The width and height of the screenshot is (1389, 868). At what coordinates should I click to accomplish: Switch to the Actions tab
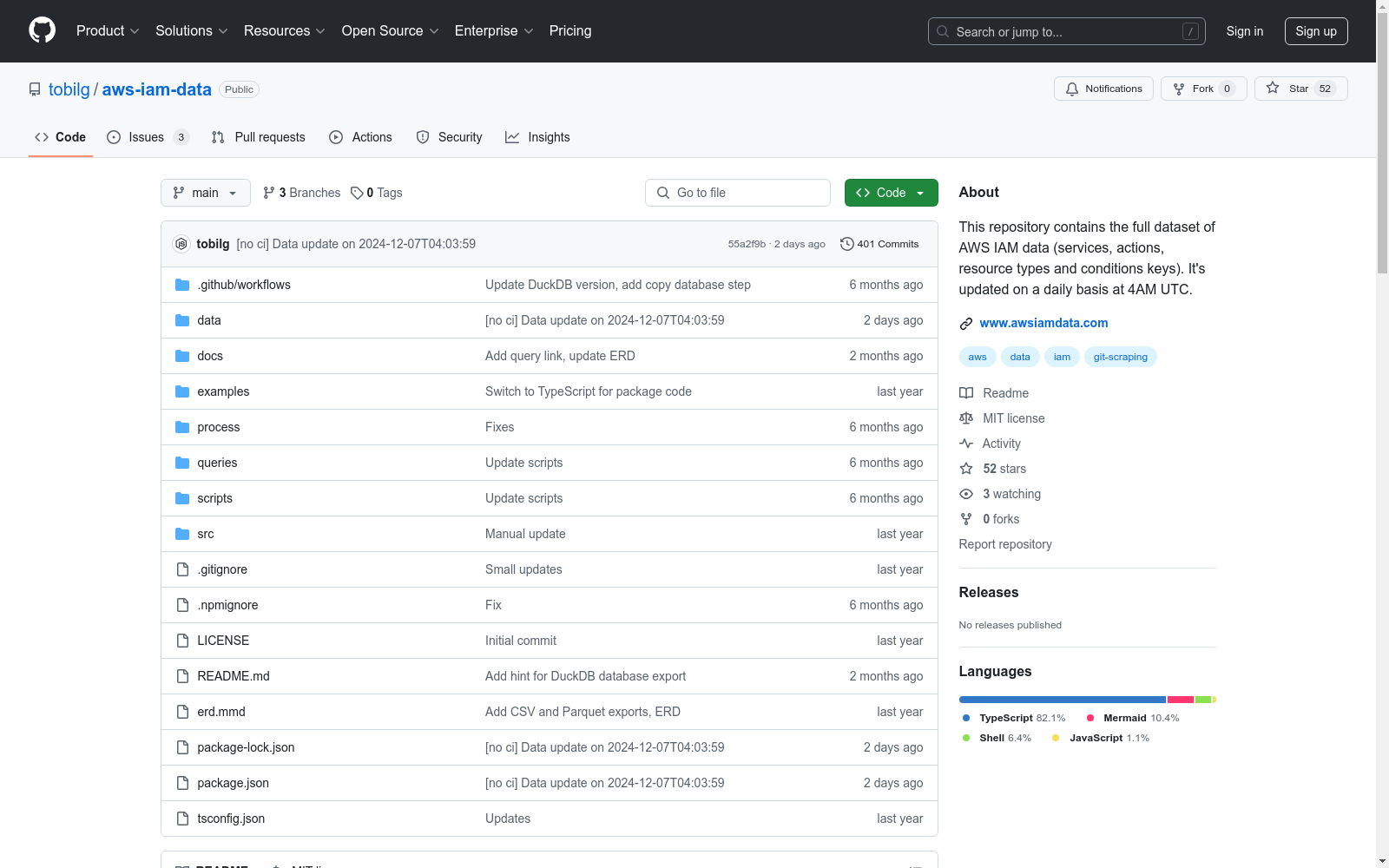click(x=361, y=137)
